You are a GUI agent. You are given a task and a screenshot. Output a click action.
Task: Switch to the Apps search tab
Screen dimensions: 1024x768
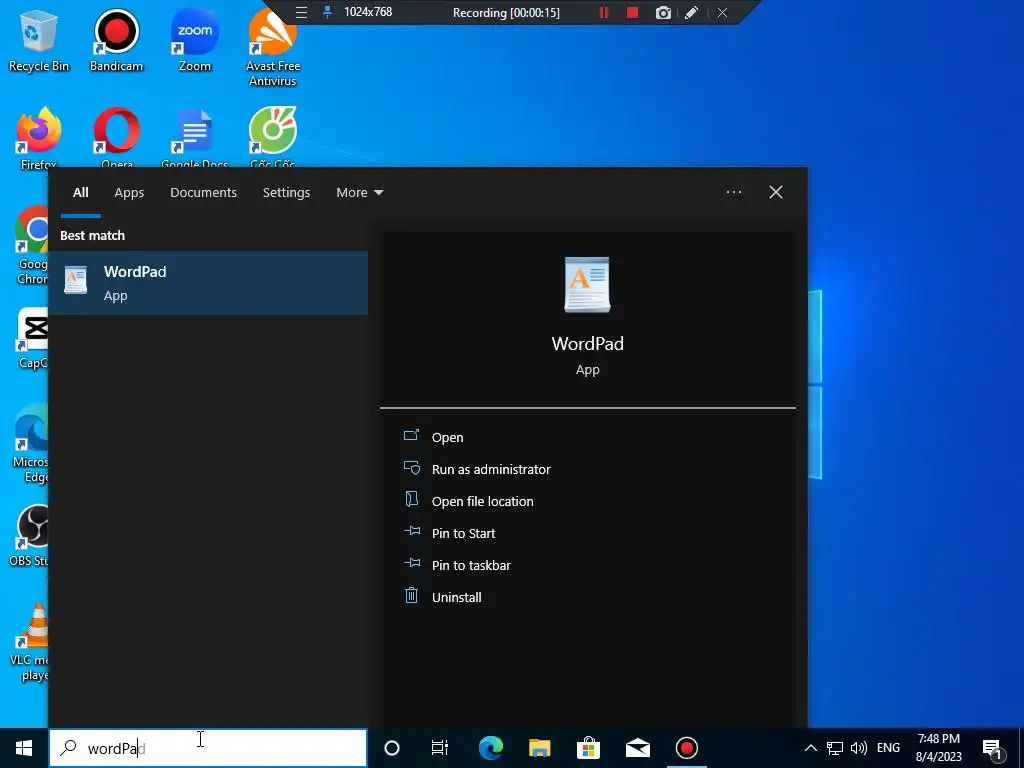coord(129,193)
